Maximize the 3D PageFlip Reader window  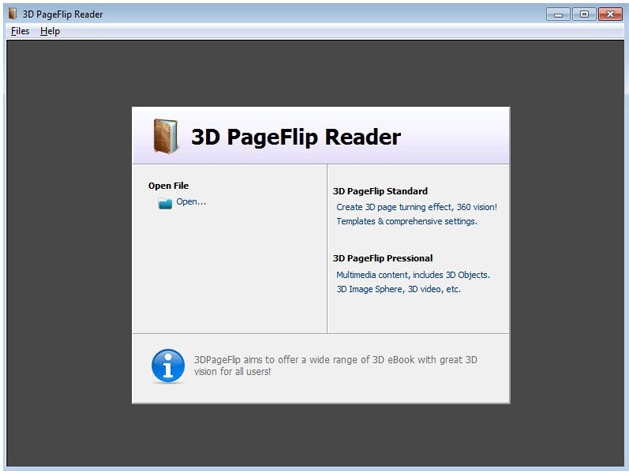[x=584, y=14]
